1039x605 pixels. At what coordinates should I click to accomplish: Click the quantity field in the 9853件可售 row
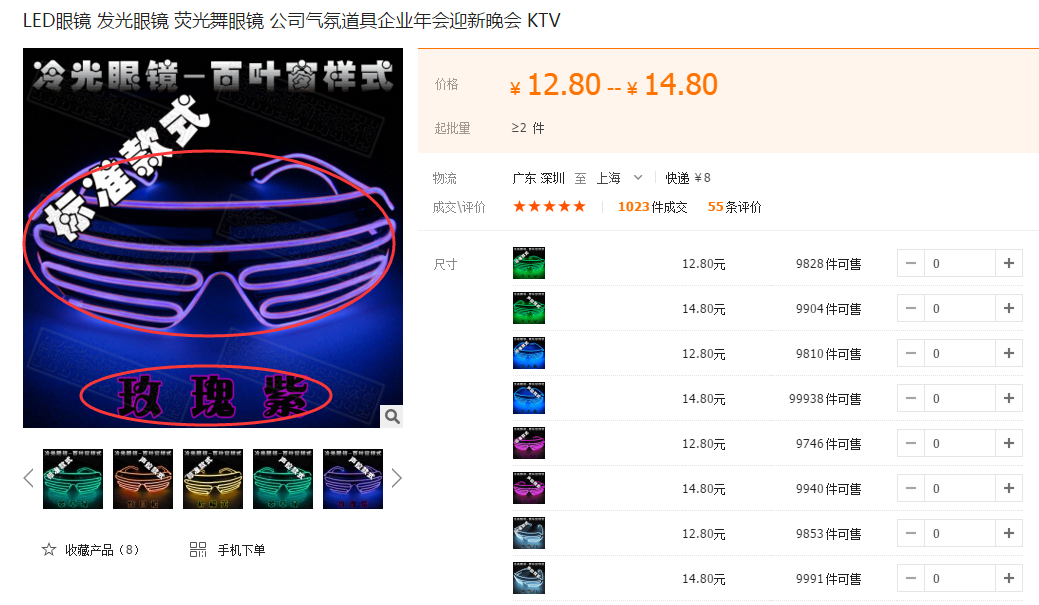tap(960, 533)
